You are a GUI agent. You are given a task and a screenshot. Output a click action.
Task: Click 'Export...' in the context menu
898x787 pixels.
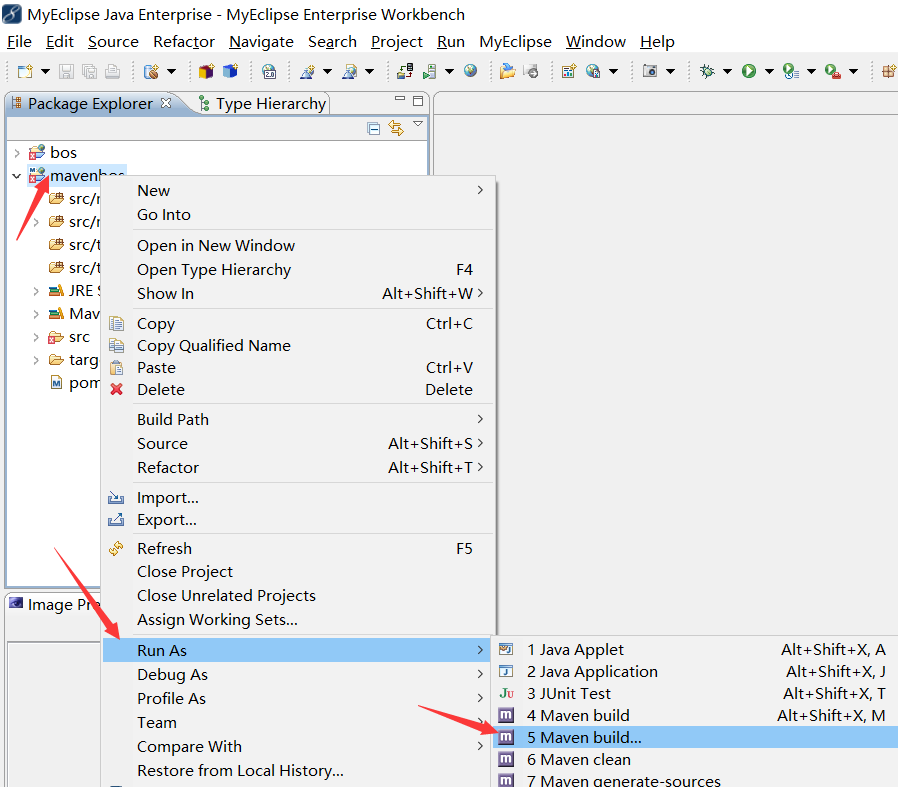(x=297, y=520)
